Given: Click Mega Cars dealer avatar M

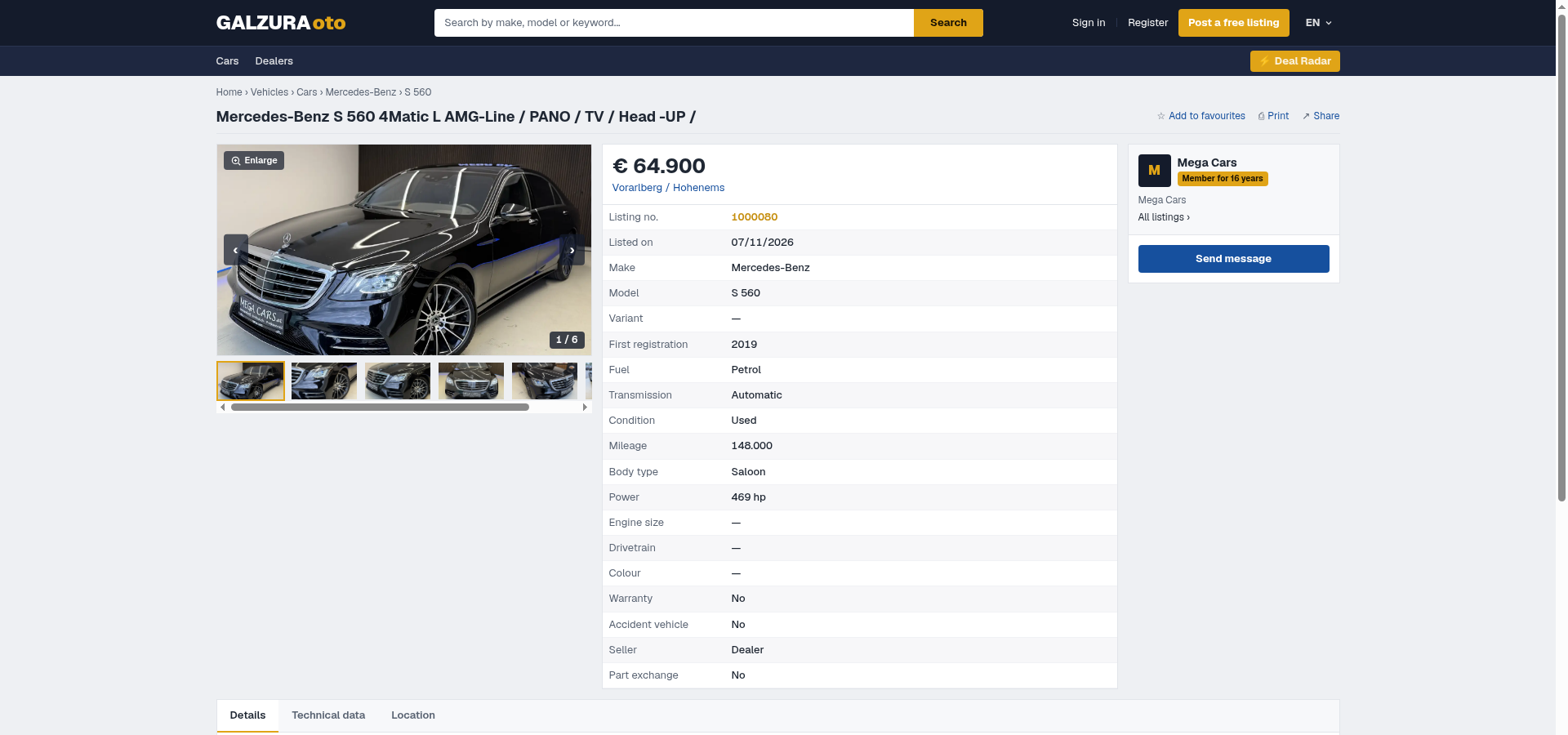Looking at the screenshot, I should [1154, 171].
